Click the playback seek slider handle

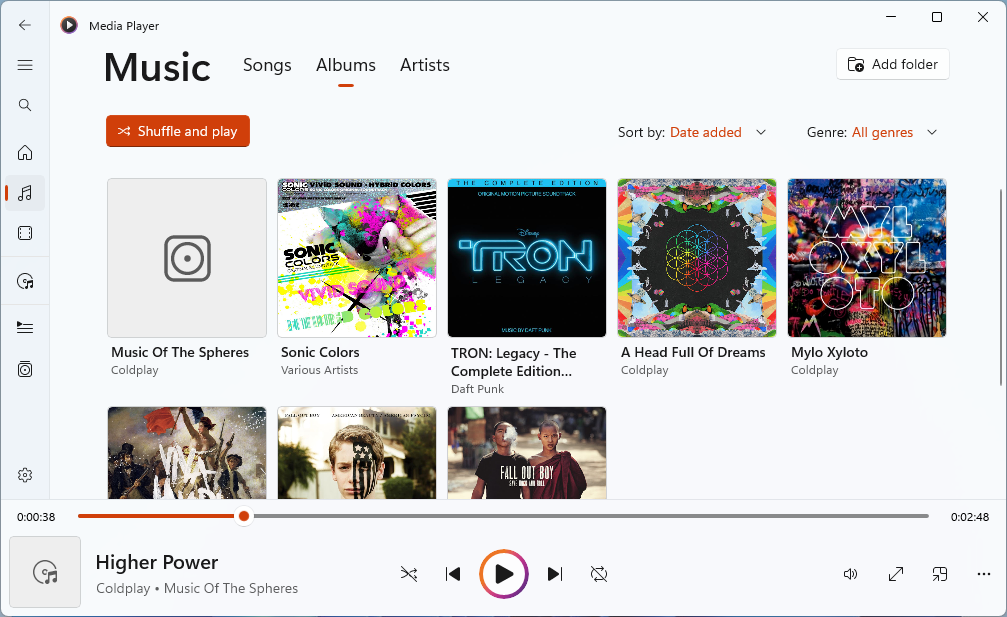pos(243,516)
